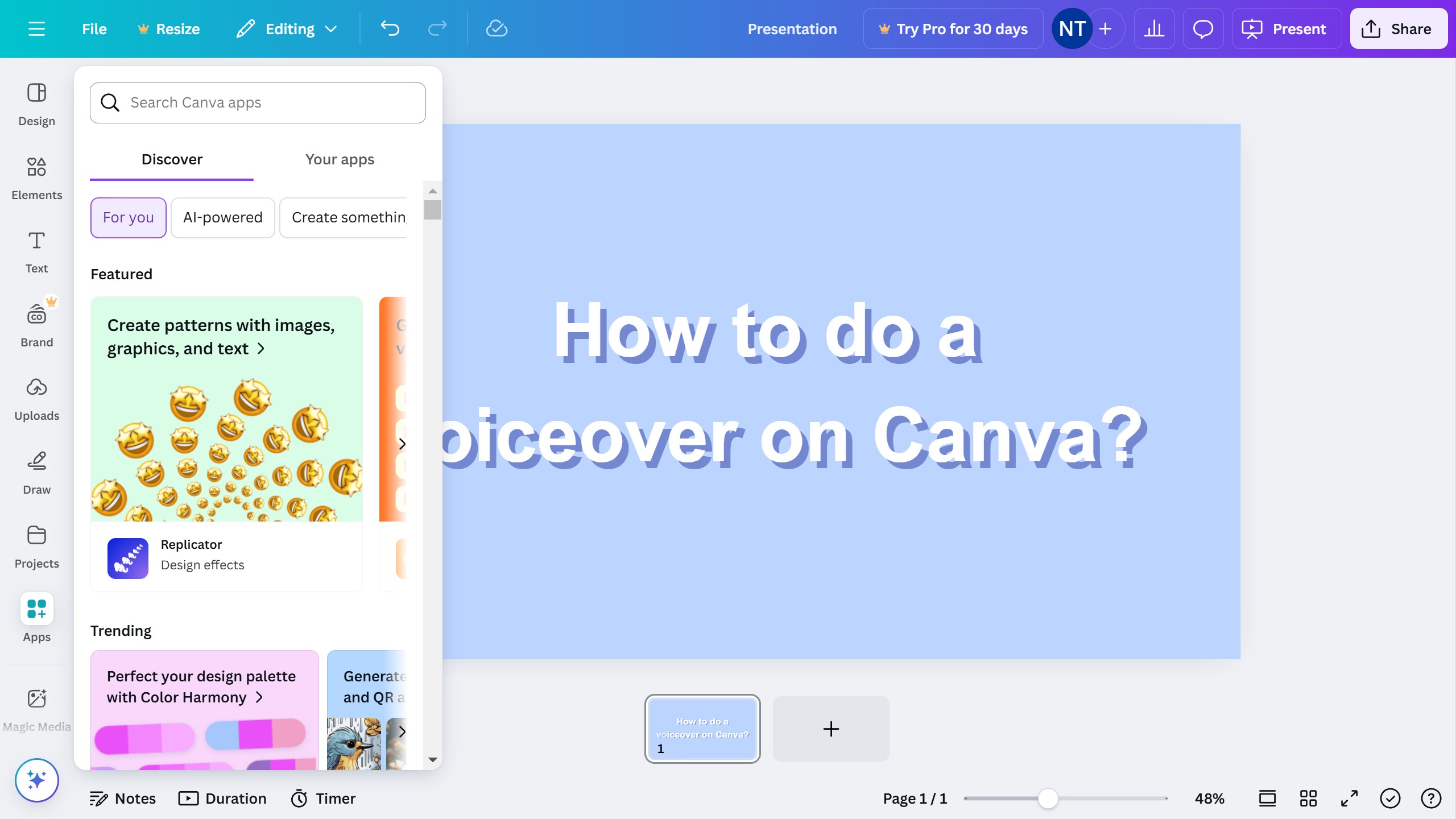Enable the AI-powered filter chip
This screenshot has height=819, width=1456.
(x=222, y=217)
